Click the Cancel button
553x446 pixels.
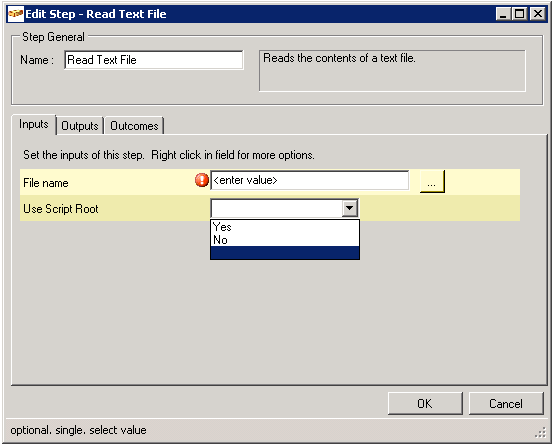[x=506, y=403]
